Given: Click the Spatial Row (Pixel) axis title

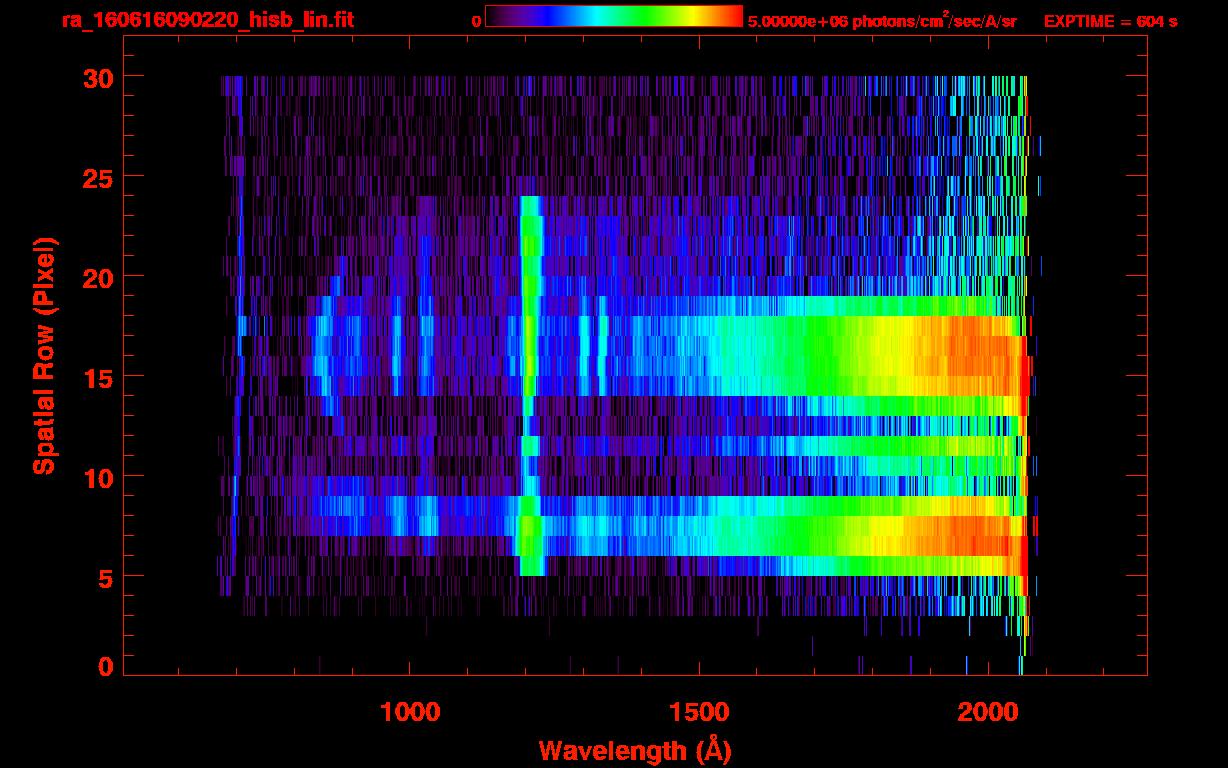Looking at the screenshot, I should [x=44, y=356].
